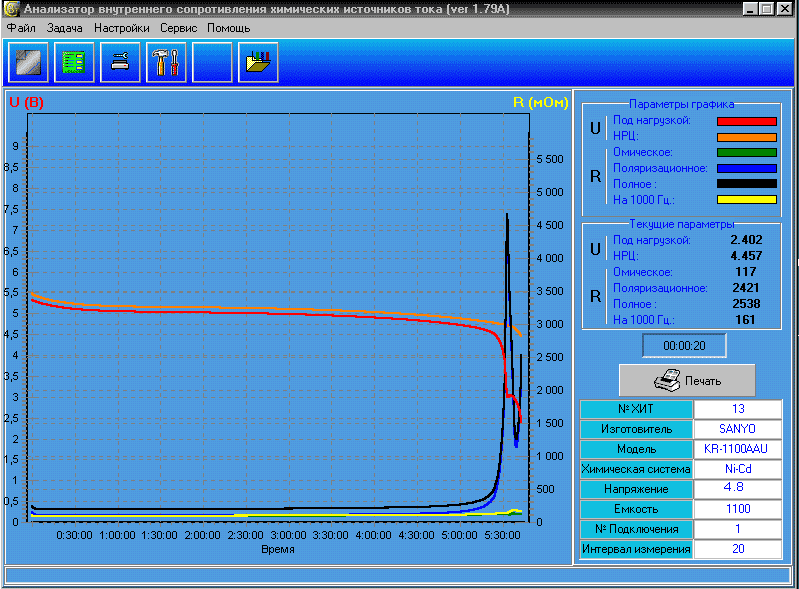Click the 00:00:20 timer field

click(684, 346)
